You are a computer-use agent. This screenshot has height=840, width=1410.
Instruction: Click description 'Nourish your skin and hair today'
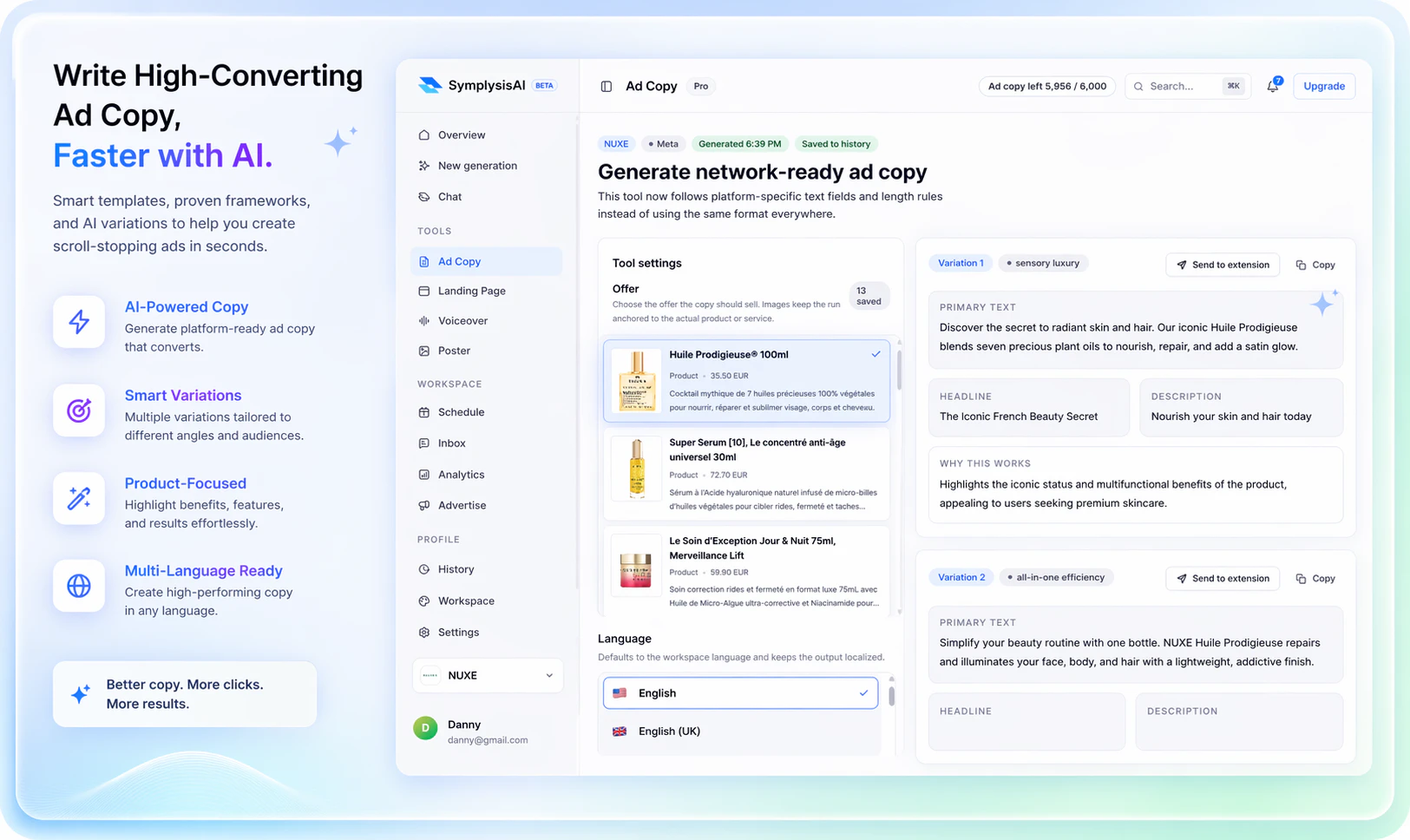pyautogui.click(x=1231, y=417)
